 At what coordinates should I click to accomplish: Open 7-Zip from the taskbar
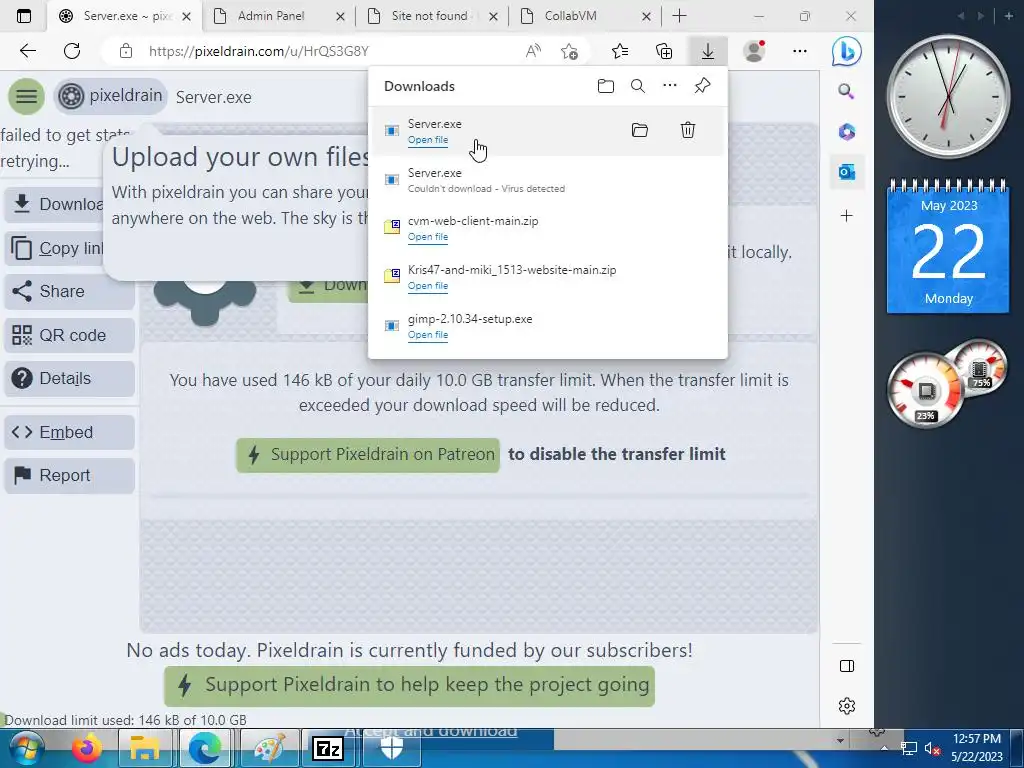tap(328, 748)
